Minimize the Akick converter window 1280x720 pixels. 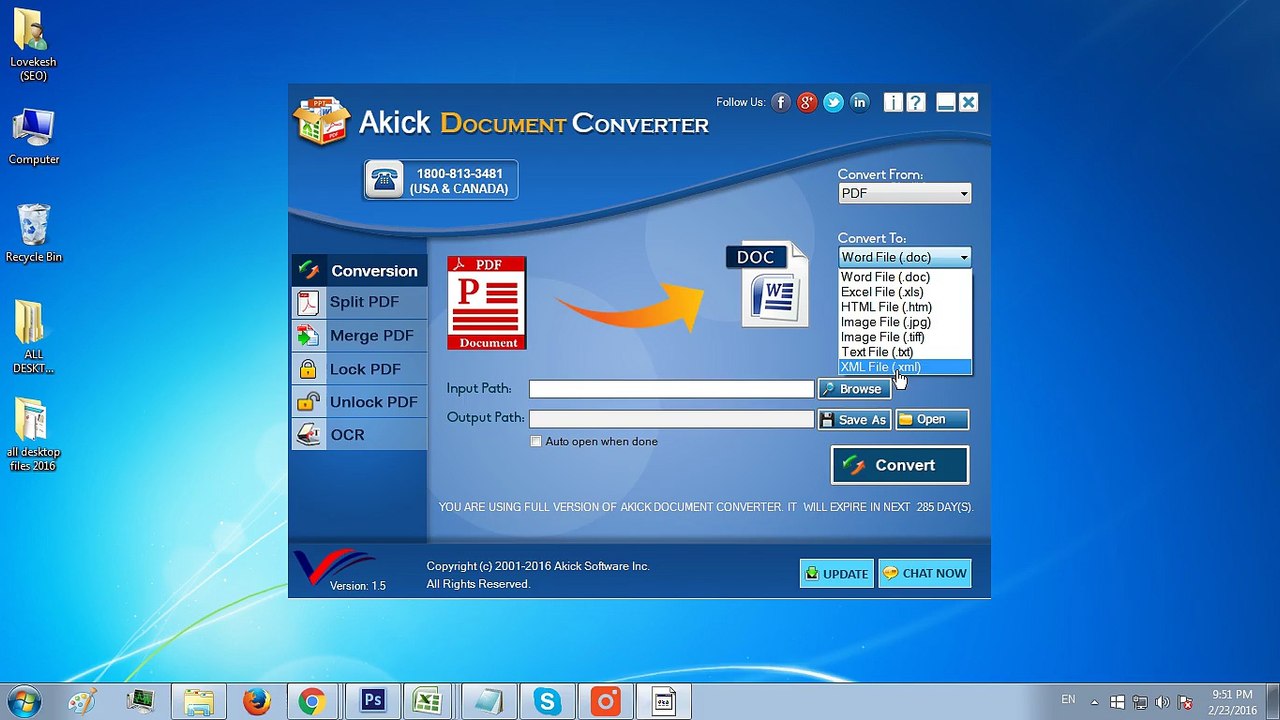click(x=945, y=102)
